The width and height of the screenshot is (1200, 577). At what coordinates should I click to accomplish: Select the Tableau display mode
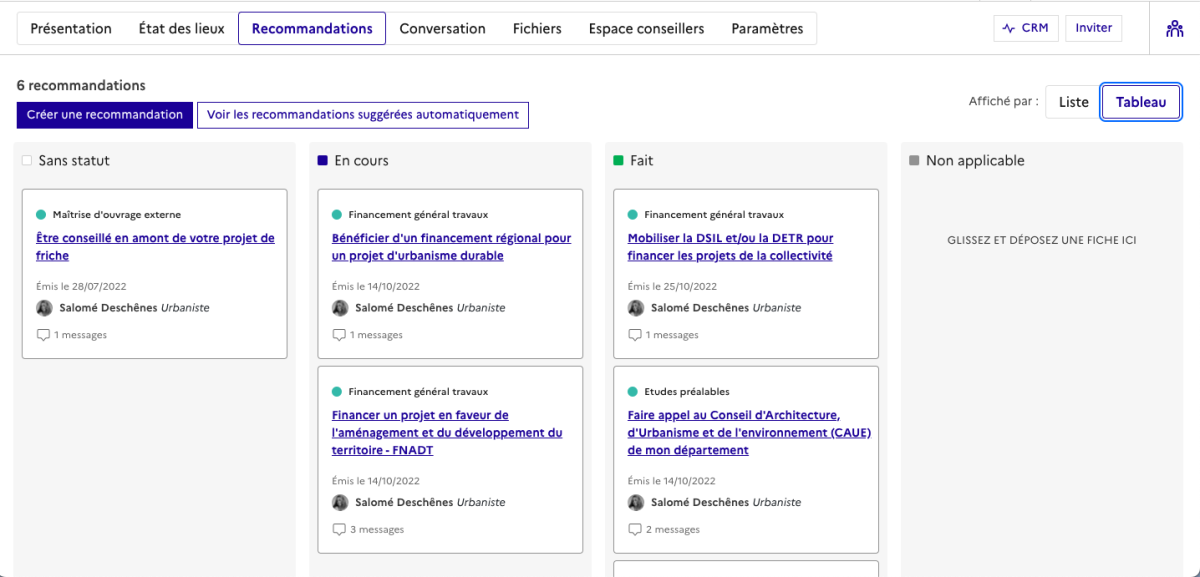click(1141, 102)
